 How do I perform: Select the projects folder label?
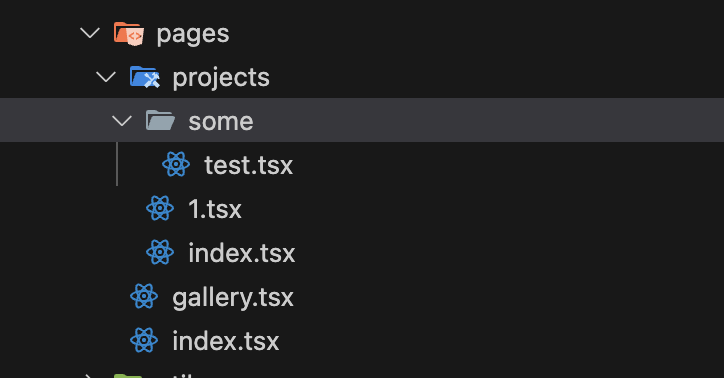[x=221, y=78]
